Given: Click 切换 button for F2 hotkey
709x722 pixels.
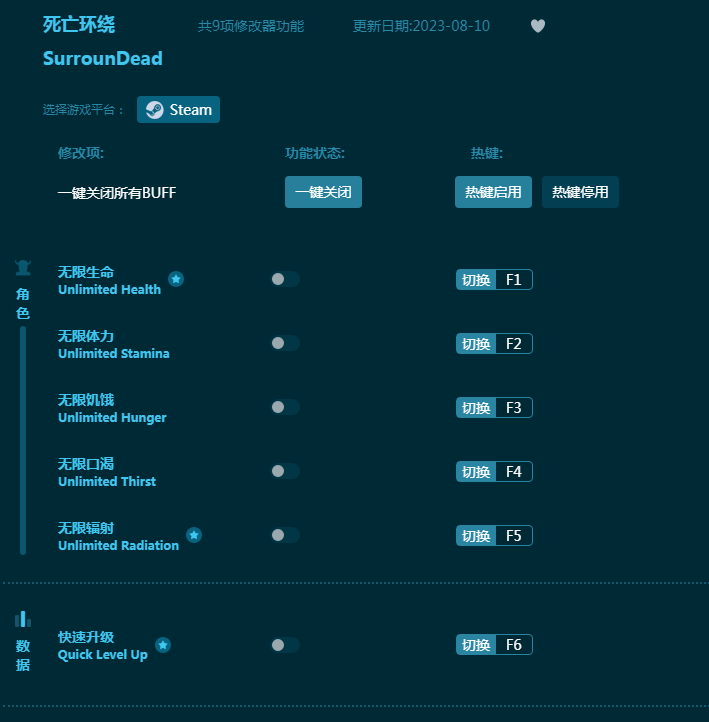Looking at the screenshot, I should pos(476,344).
